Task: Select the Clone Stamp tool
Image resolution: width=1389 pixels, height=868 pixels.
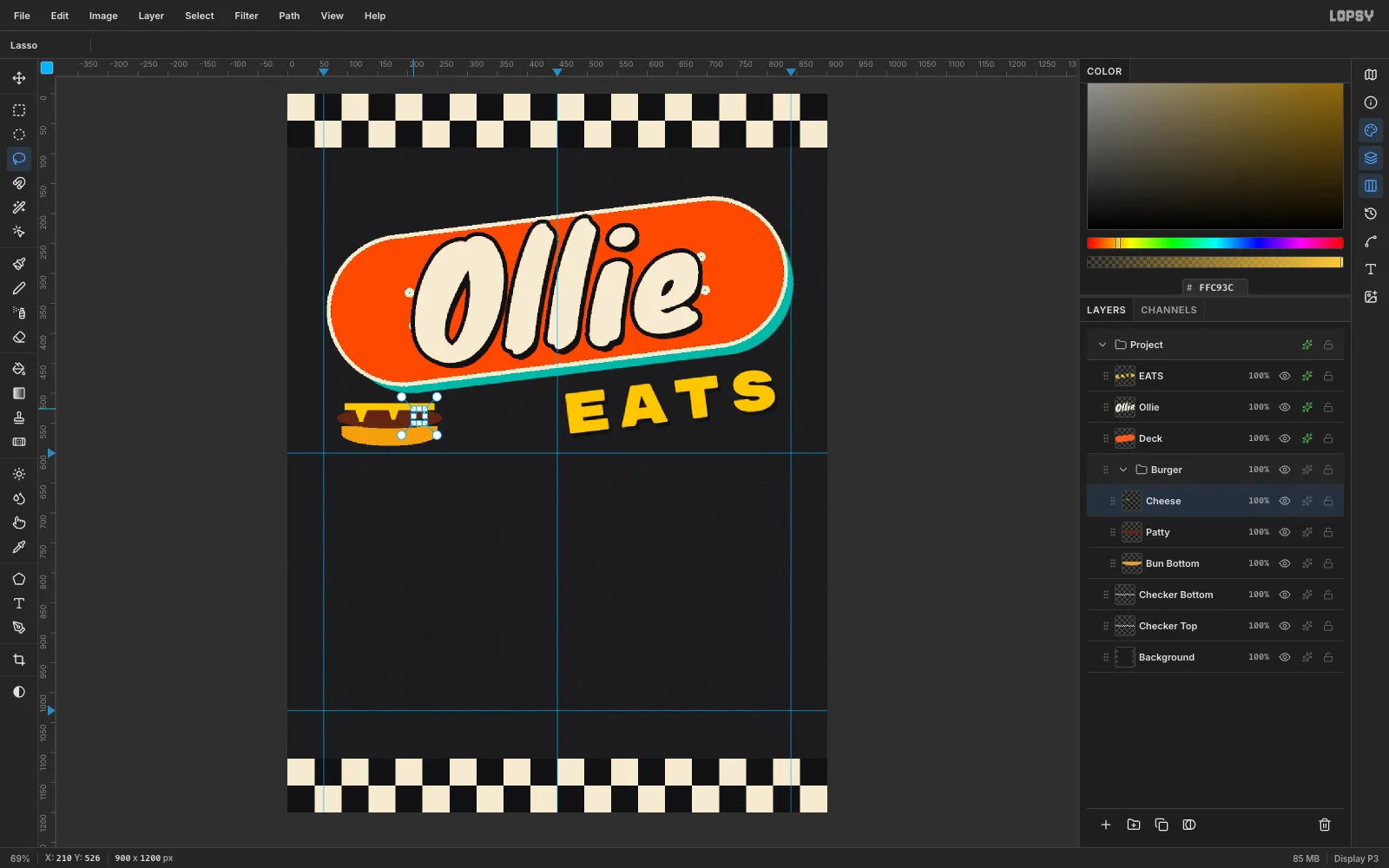Action: (x=19, y=418)
